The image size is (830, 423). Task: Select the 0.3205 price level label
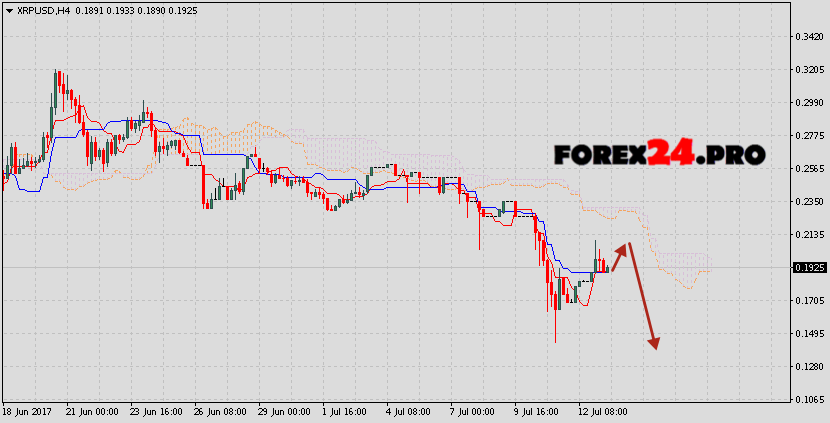coord(809,70)
